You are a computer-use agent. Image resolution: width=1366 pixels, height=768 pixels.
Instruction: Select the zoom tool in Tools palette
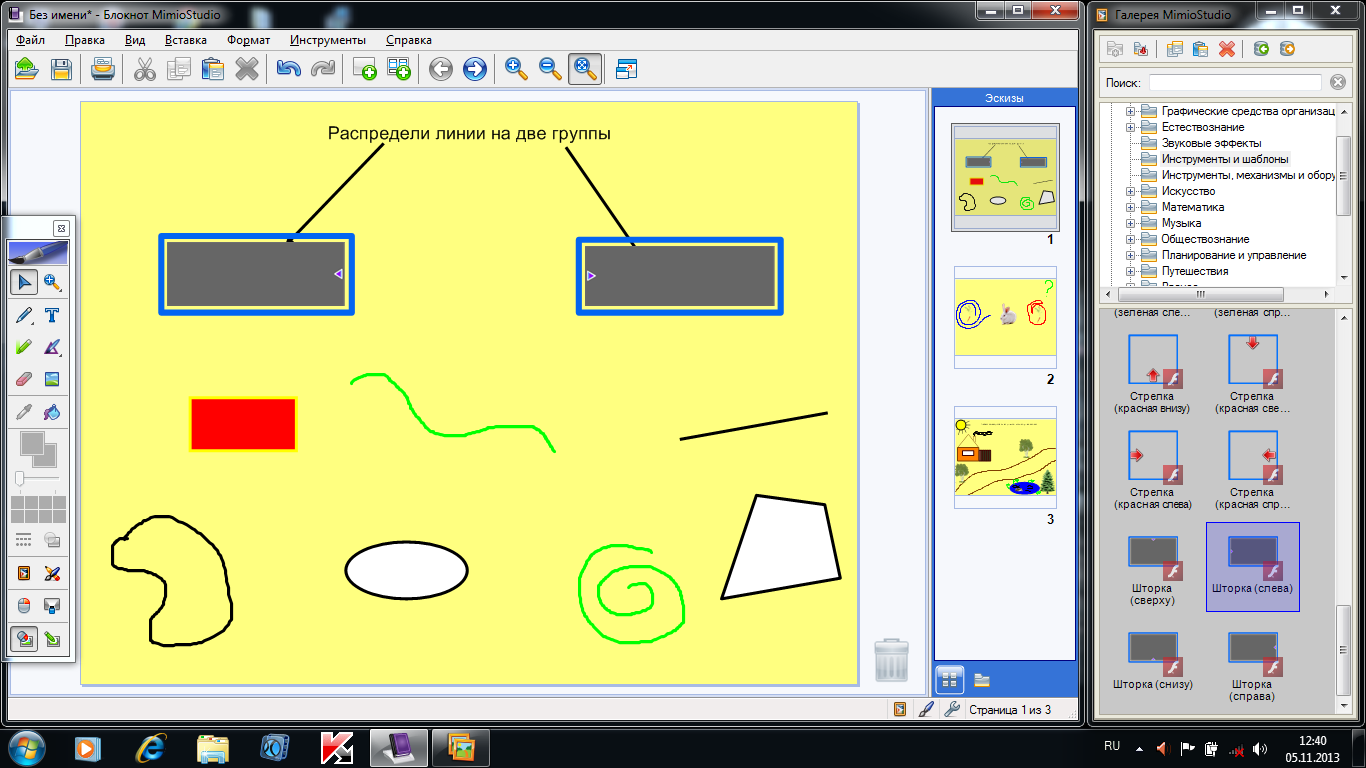pyautogui.click(x=52, y=283)
